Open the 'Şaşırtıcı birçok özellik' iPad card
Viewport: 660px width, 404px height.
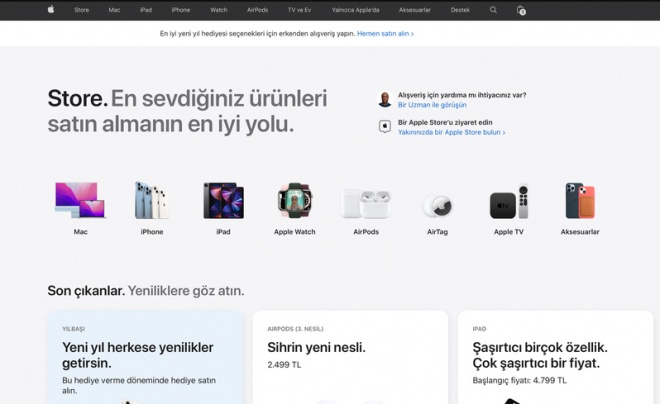click(x=556, y=357)
